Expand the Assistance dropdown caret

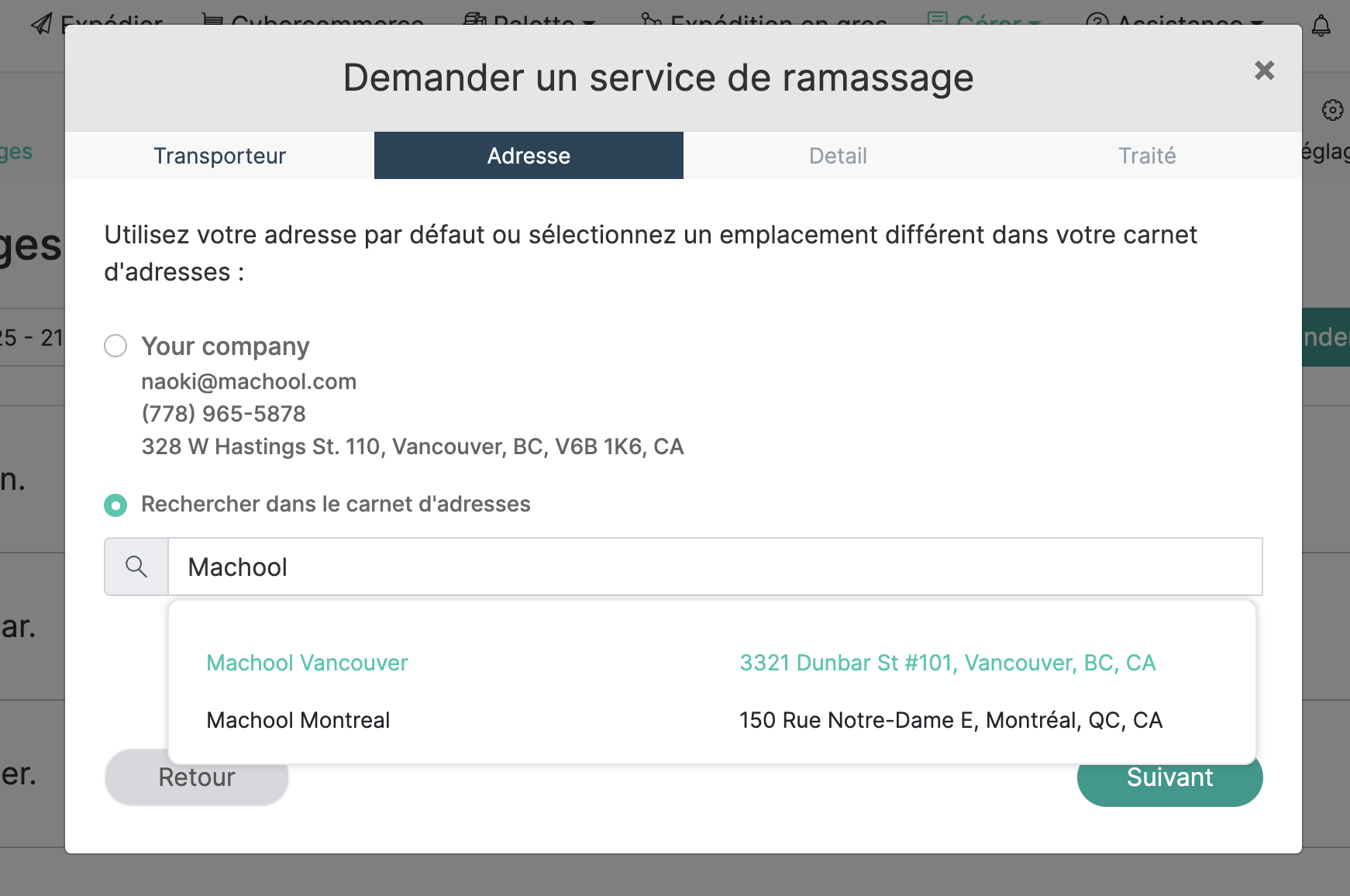pos(1257,23)
